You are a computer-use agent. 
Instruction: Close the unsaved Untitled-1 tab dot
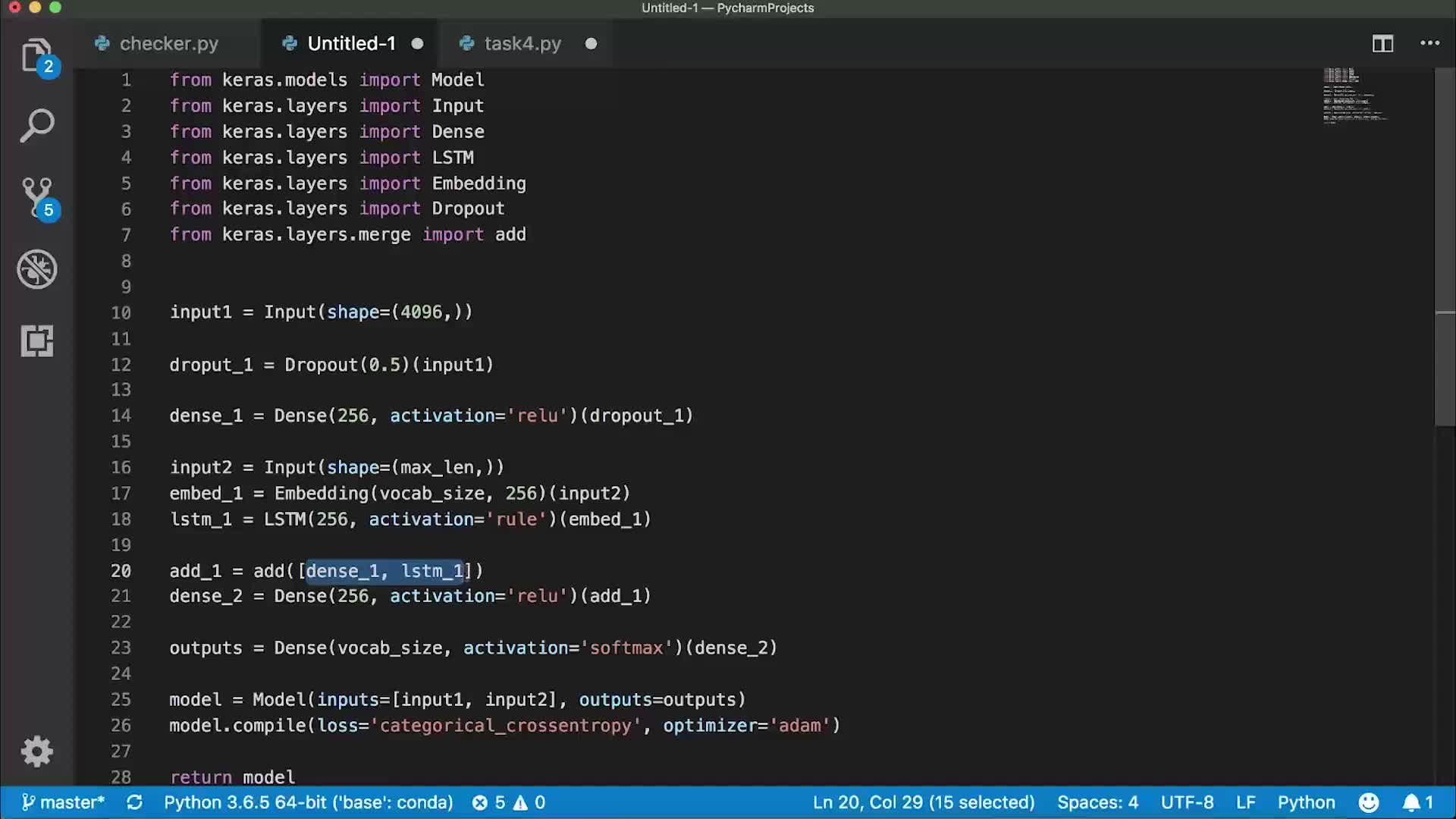[417, 43]
